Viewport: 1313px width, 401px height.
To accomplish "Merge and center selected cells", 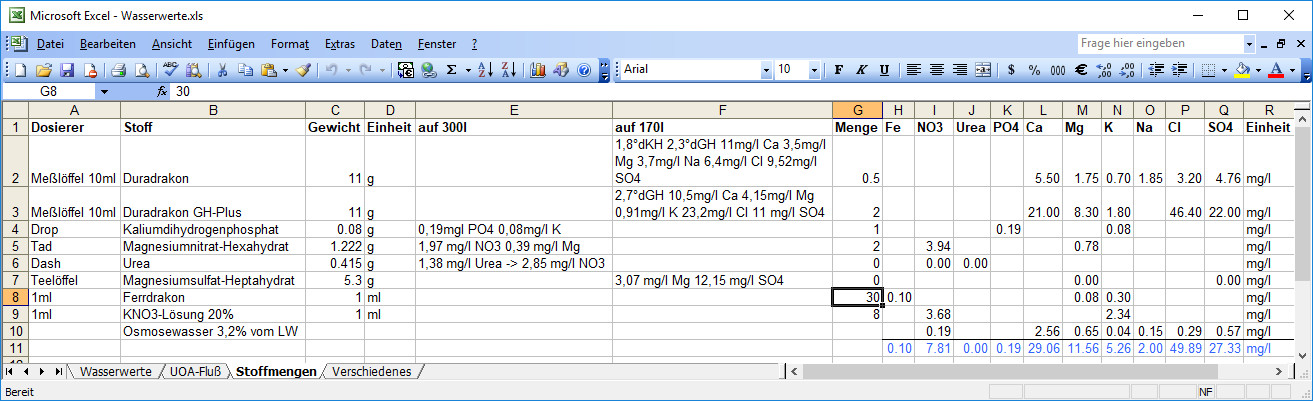I will pyautogui.click(x=983, y=70).
